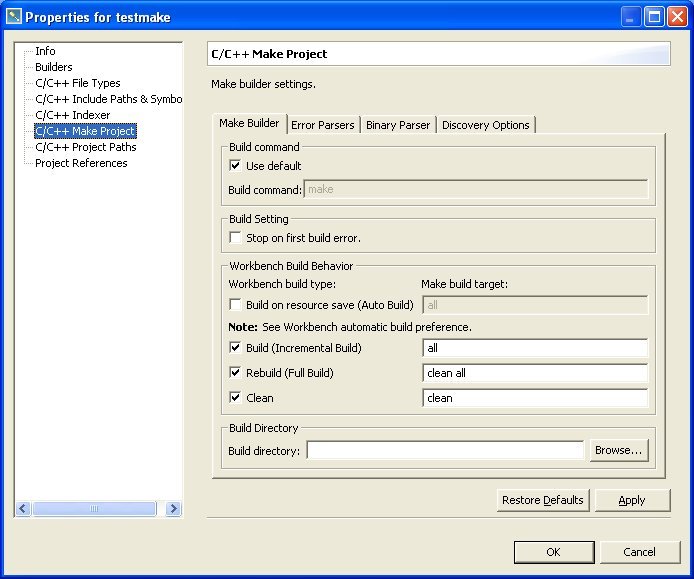Open Project References page
Screen dimensions: 694x579
[81, 163]
